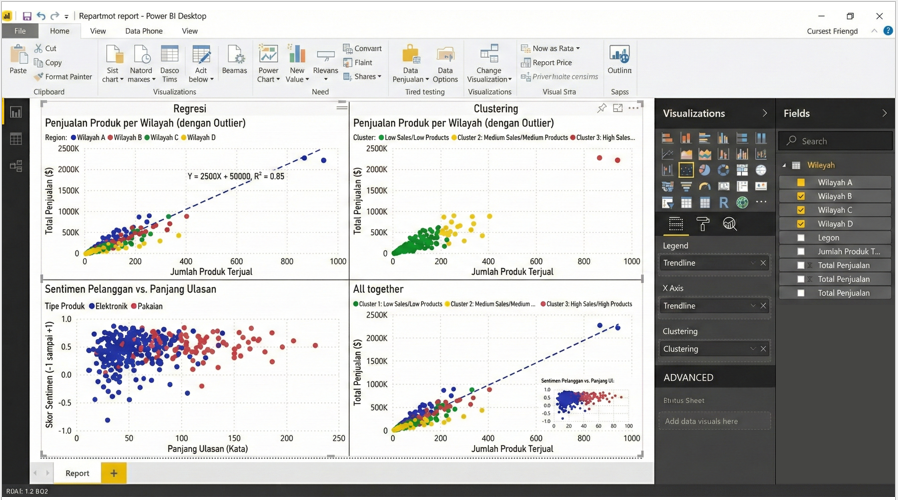Open the Analytics magnifier tab

730,224
